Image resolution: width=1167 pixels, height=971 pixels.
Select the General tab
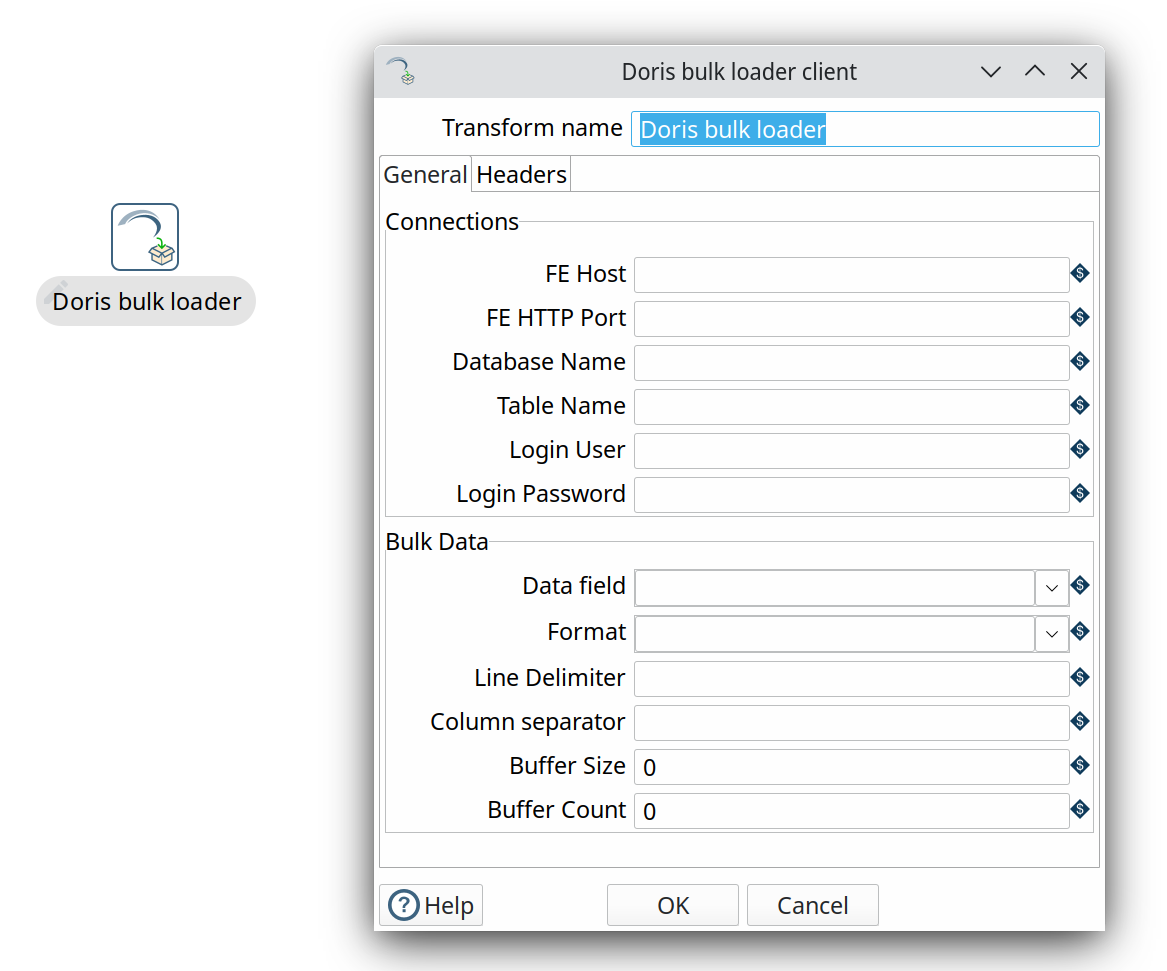coord(425,174)
